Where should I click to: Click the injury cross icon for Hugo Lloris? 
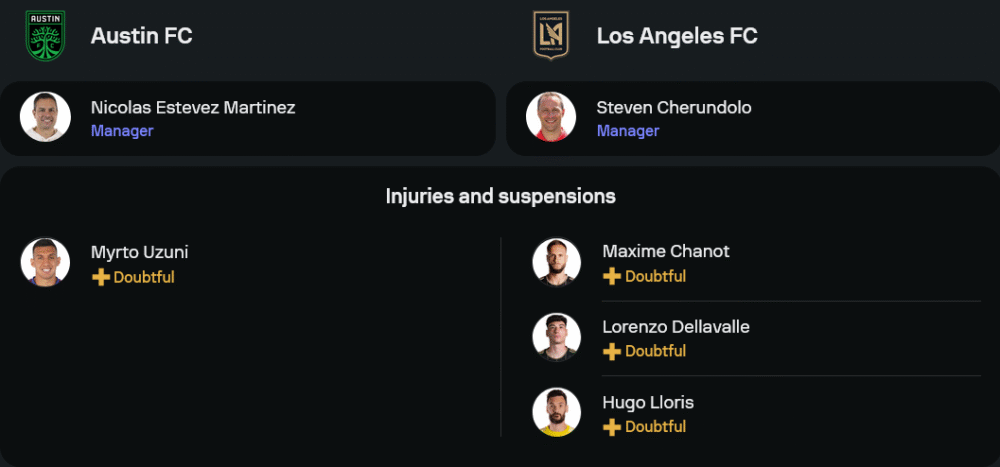coord(612,427)
